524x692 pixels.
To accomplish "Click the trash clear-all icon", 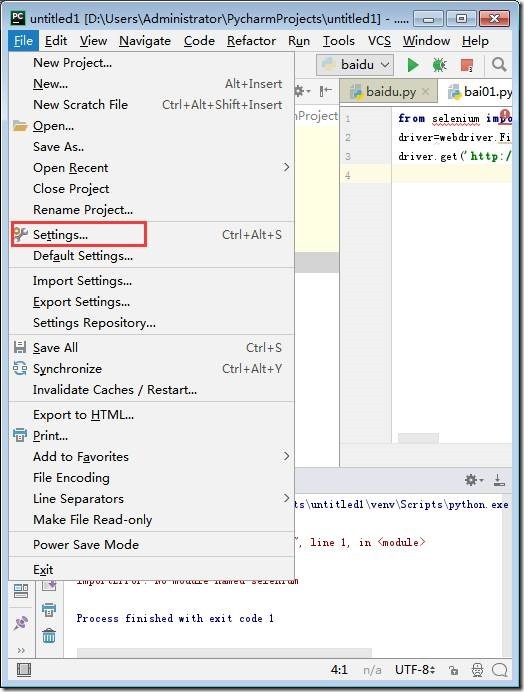I will (49, 636).
